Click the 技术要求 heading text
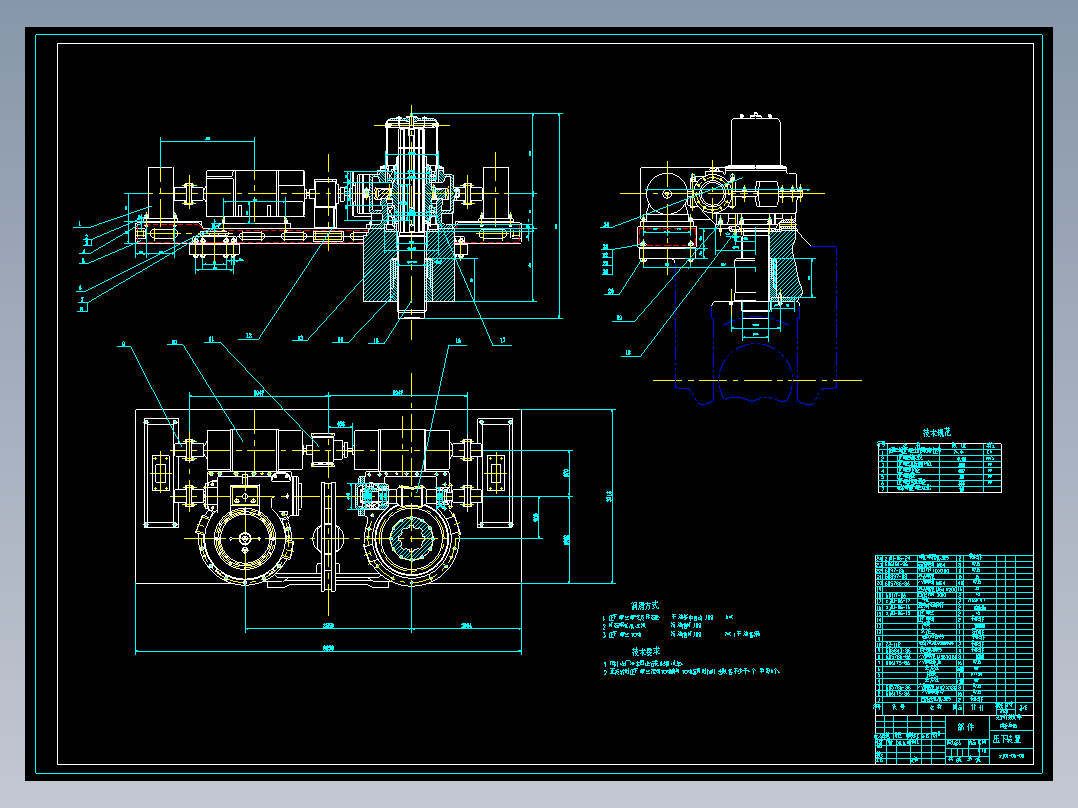Screen dimensions: 1078x808 tap(645, 651)
